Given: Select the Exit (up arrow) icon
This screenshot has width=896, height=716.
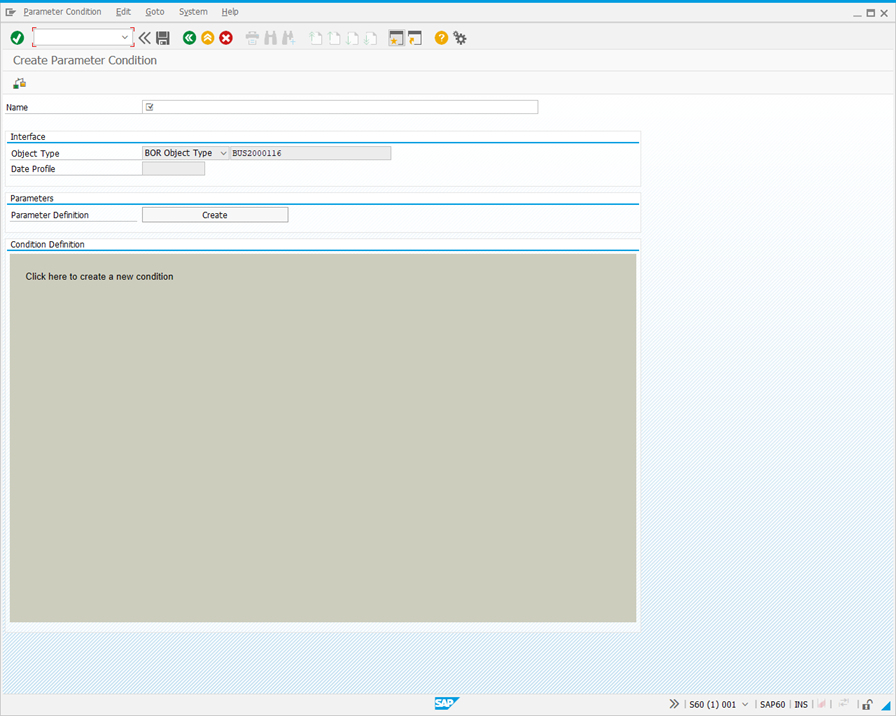Looking at the screenshot, I should [x=207, y=37].
